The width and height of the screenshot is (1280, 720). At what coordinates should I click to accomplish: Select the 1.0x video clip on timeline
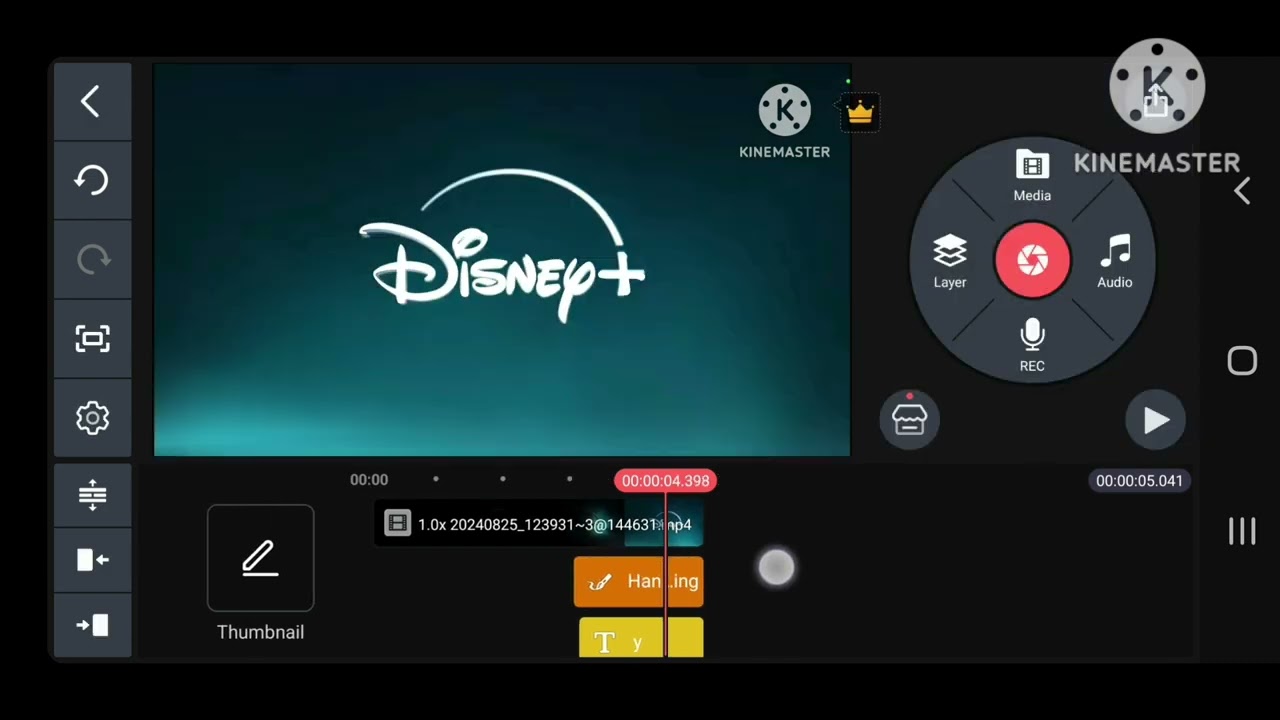(x=539, y=525)
